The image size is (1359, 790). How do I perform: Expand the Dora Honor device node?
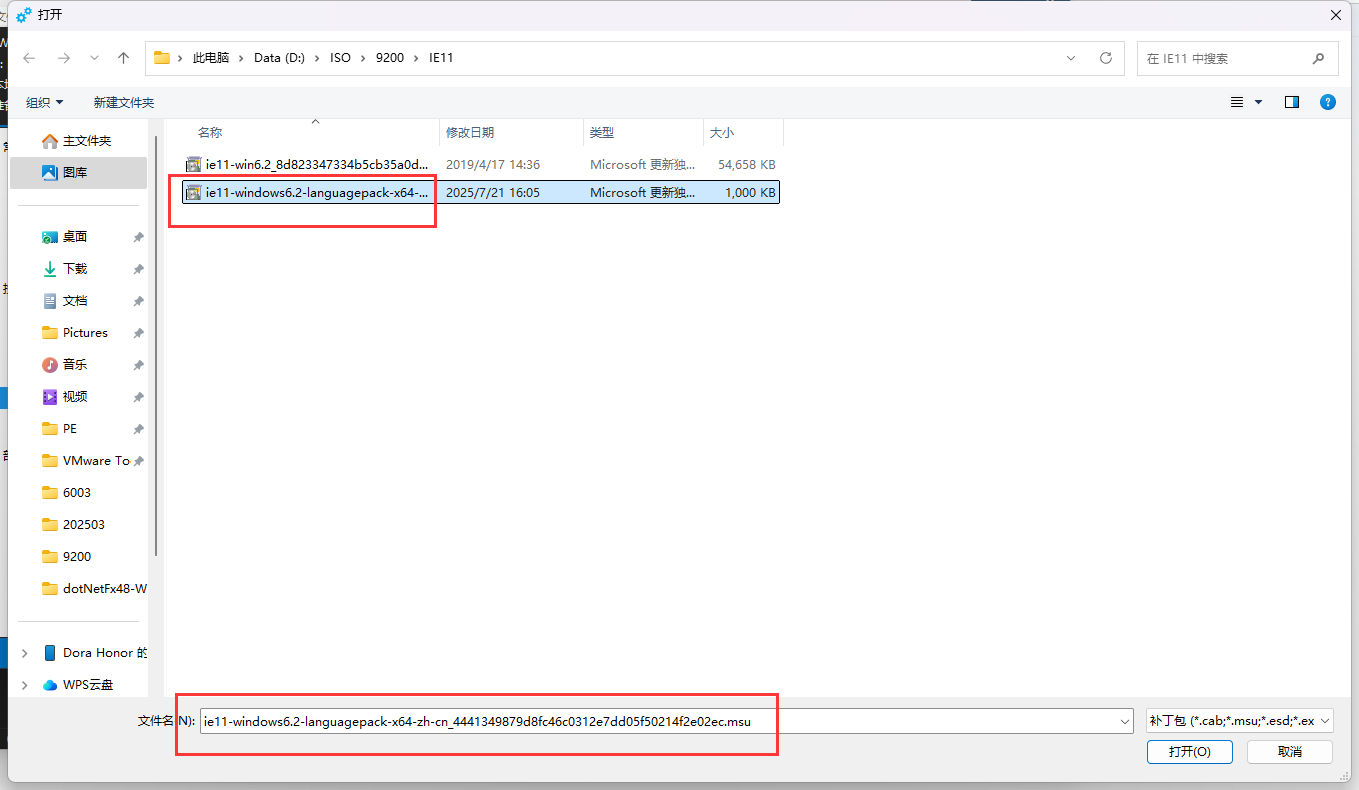click(x=24, y=653)
